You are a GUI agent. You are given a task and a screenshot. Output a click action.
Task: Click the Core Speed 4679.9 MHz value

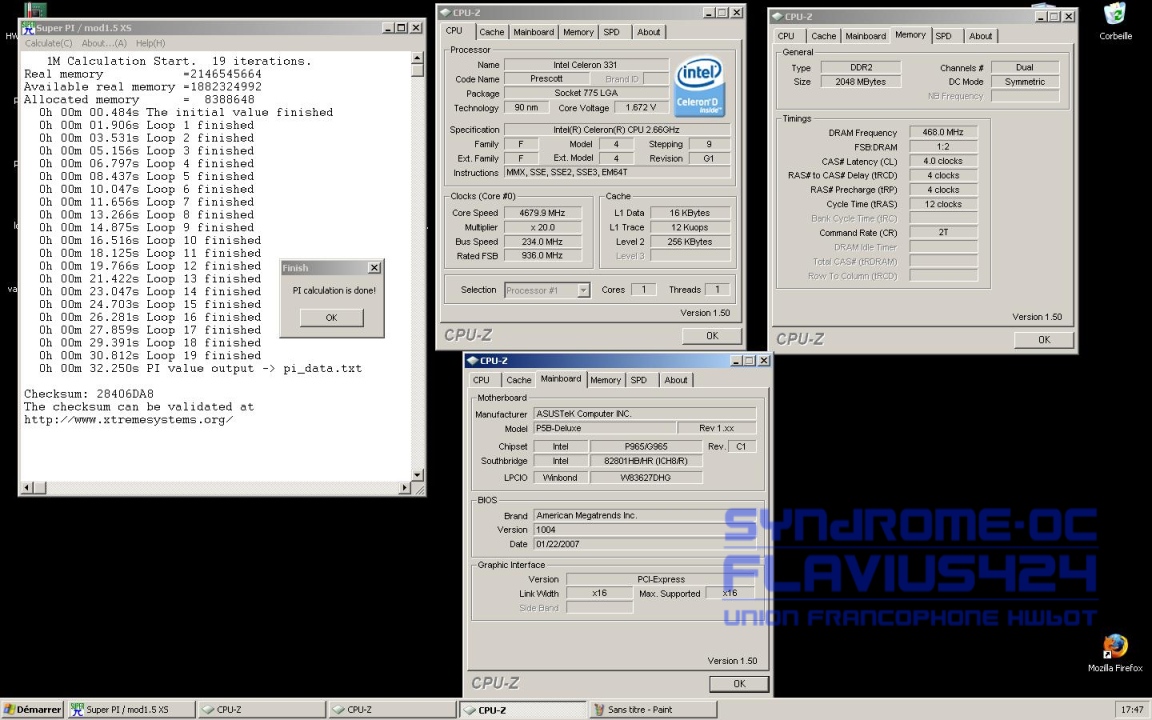point(542,212)
